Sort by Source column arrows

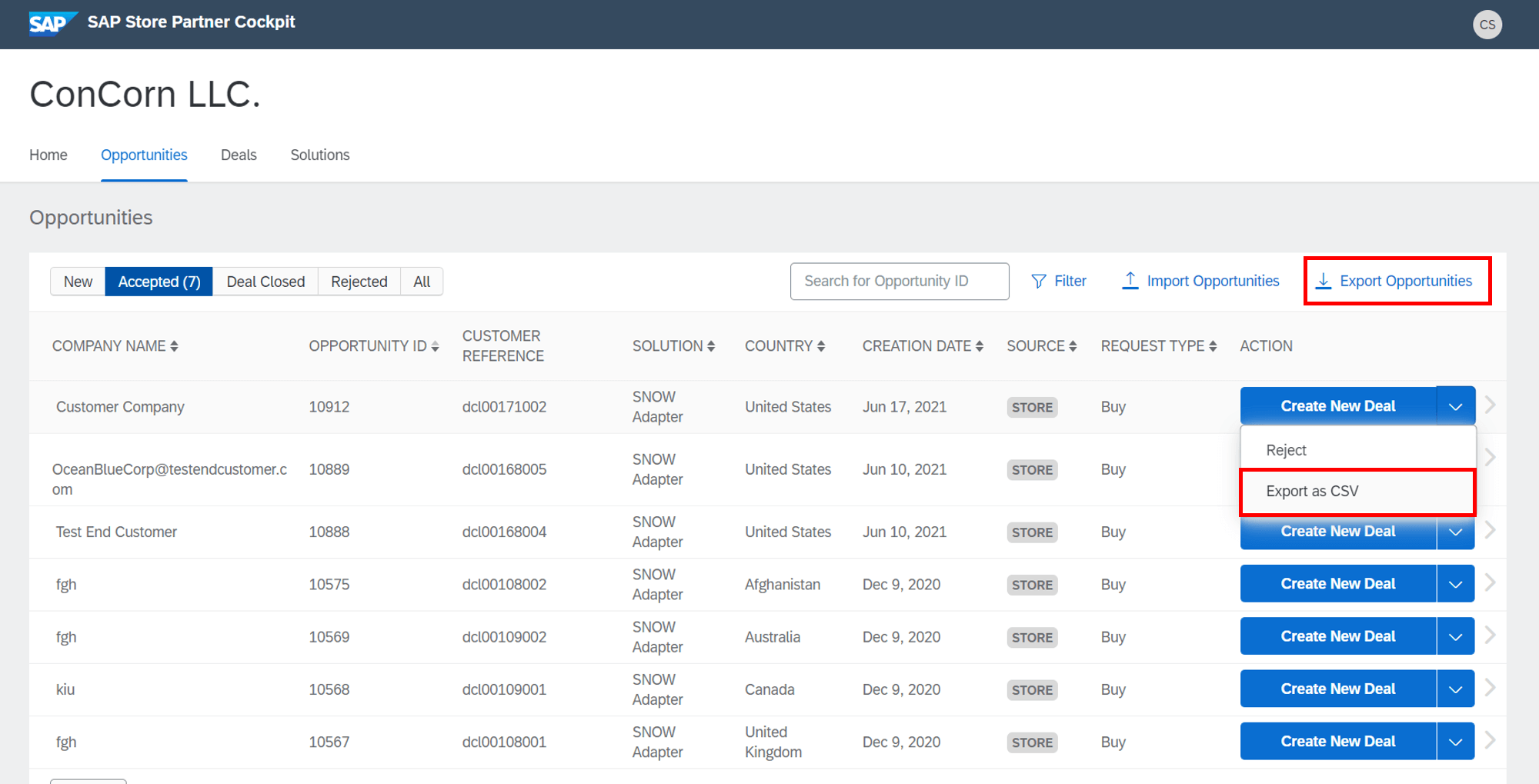click(1073, 346)
